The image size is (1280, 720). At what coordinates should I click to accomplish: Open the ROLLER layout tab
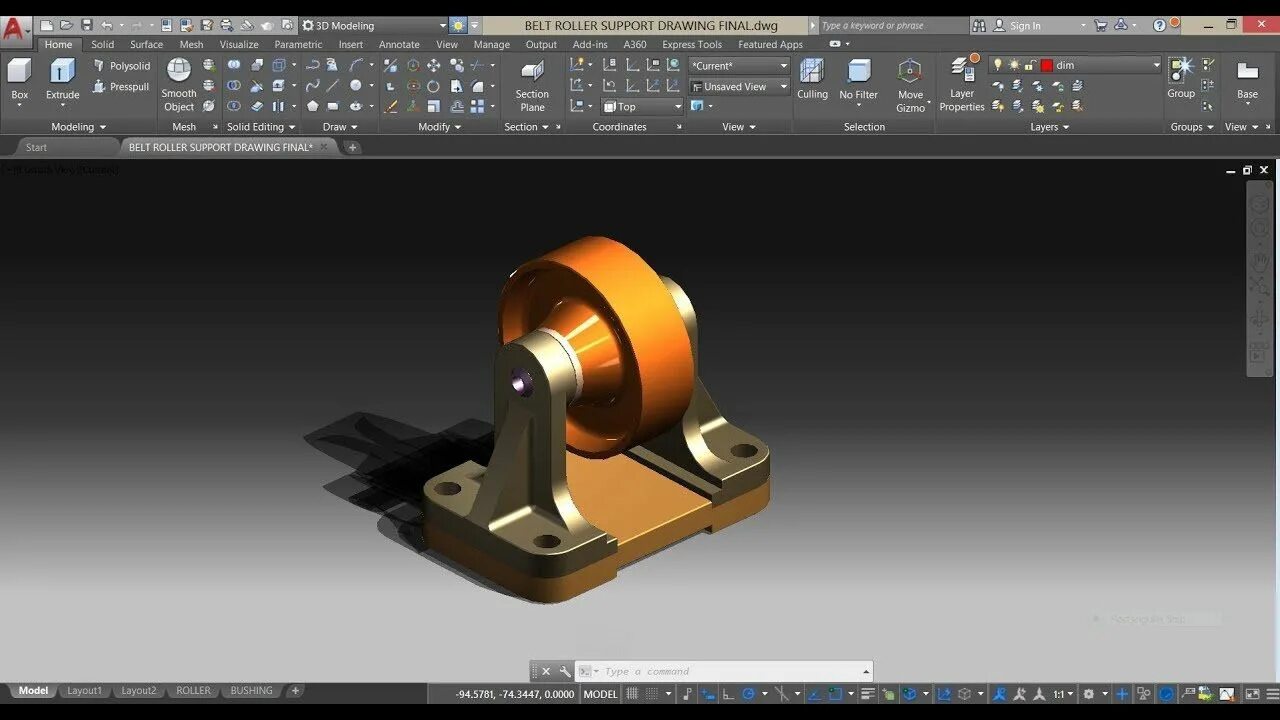[193, 691]
